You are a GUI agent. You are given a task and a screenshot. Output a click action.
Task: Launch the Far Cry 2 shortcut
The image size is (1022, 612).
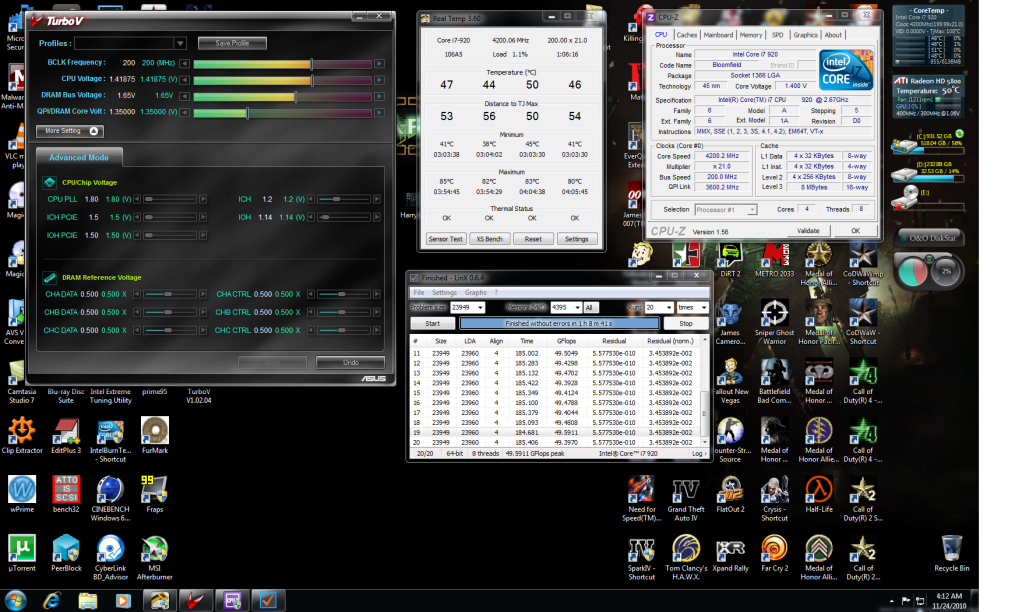point(774,553)
